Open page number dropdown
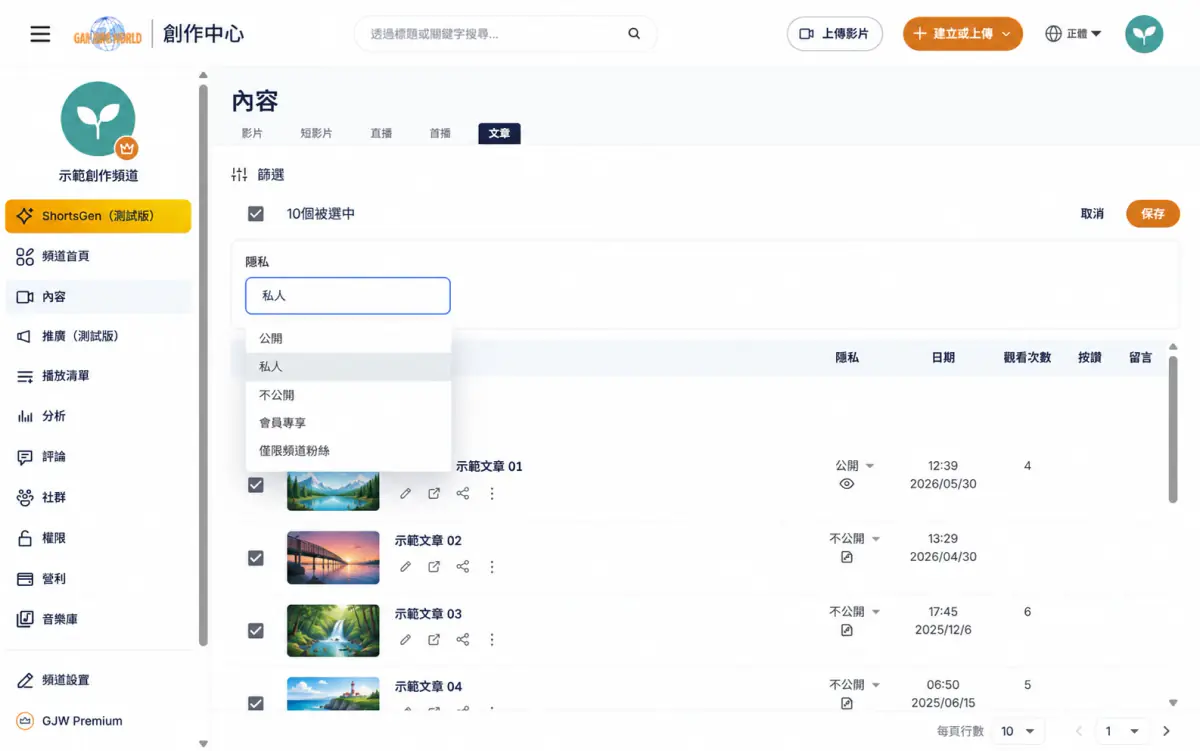Viewport: 1200px width, 751px height. tap(1121, 731)
